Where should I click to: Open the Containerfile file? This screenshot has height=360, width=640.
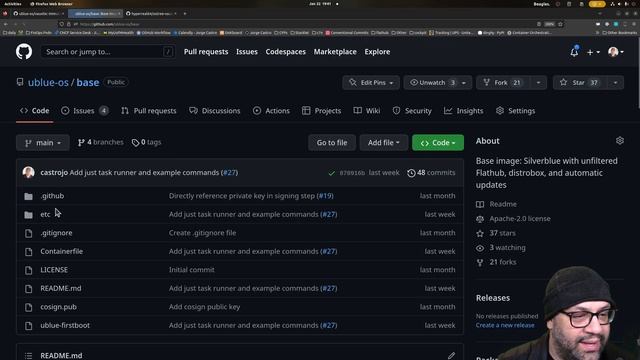(61, 251)
